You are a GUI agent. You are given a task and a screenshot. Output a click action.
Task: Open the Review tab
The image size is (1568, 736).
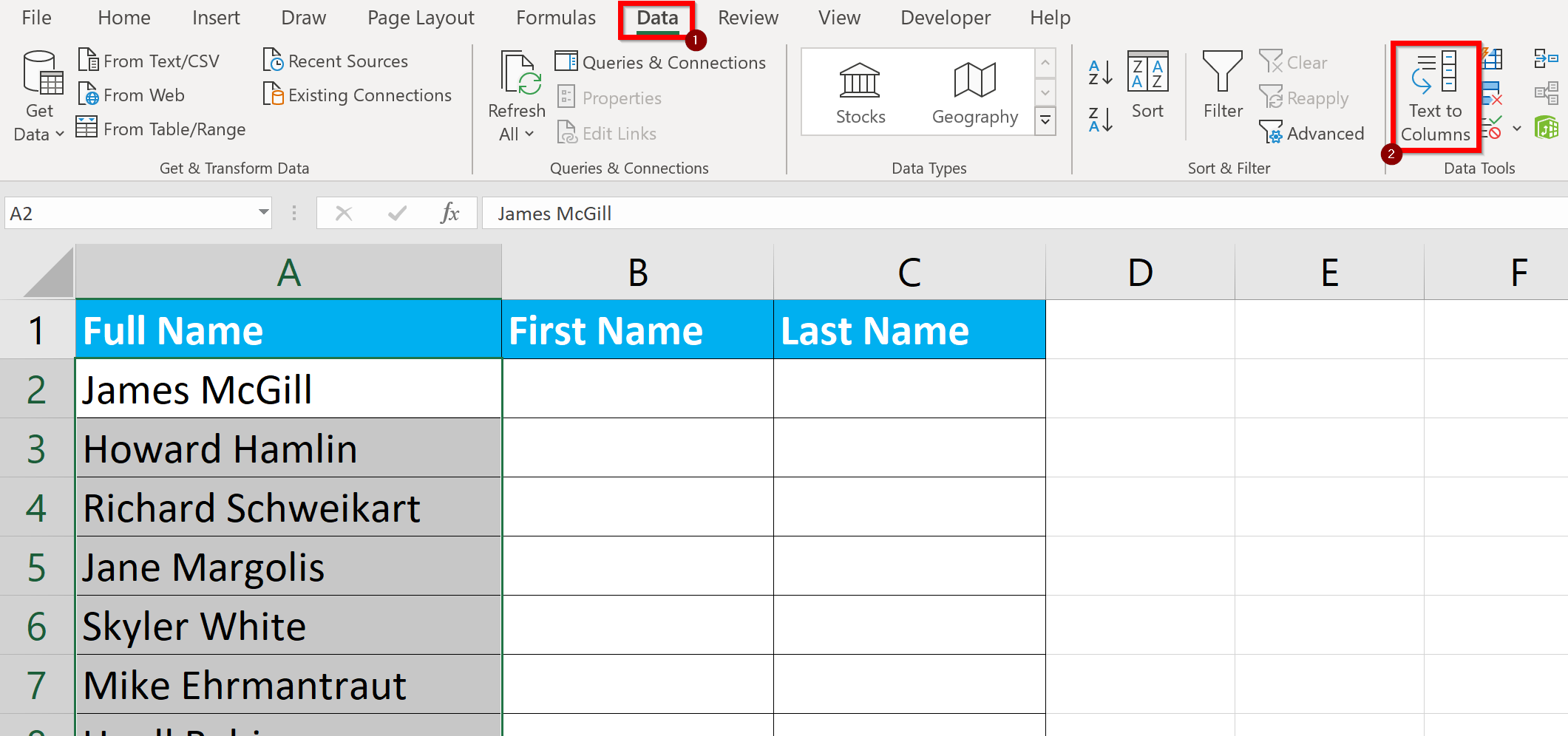click(x=747, y=17)
